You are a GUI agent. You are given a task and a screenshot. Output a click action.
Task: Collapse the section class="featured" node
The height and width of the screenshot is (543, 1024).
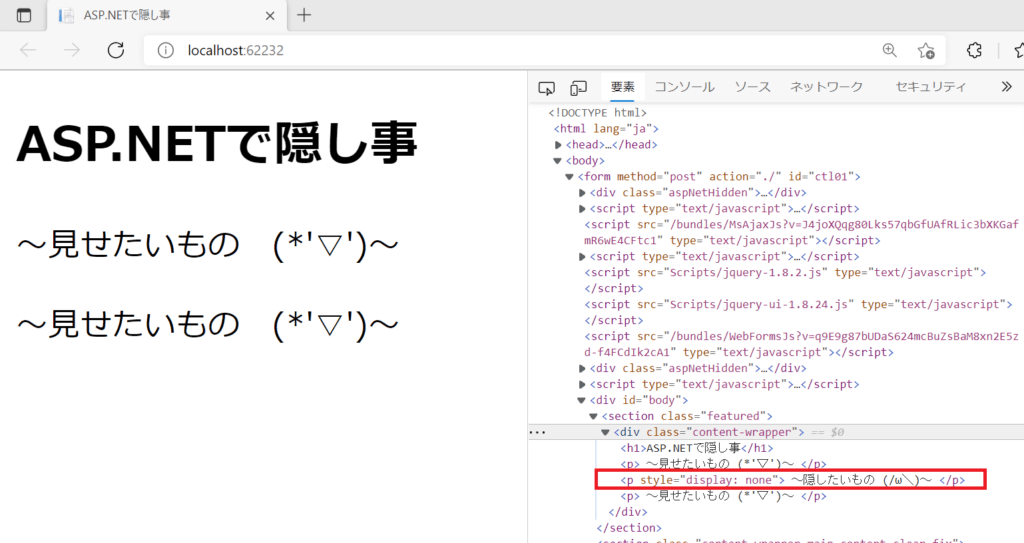[x=594, y=416]
